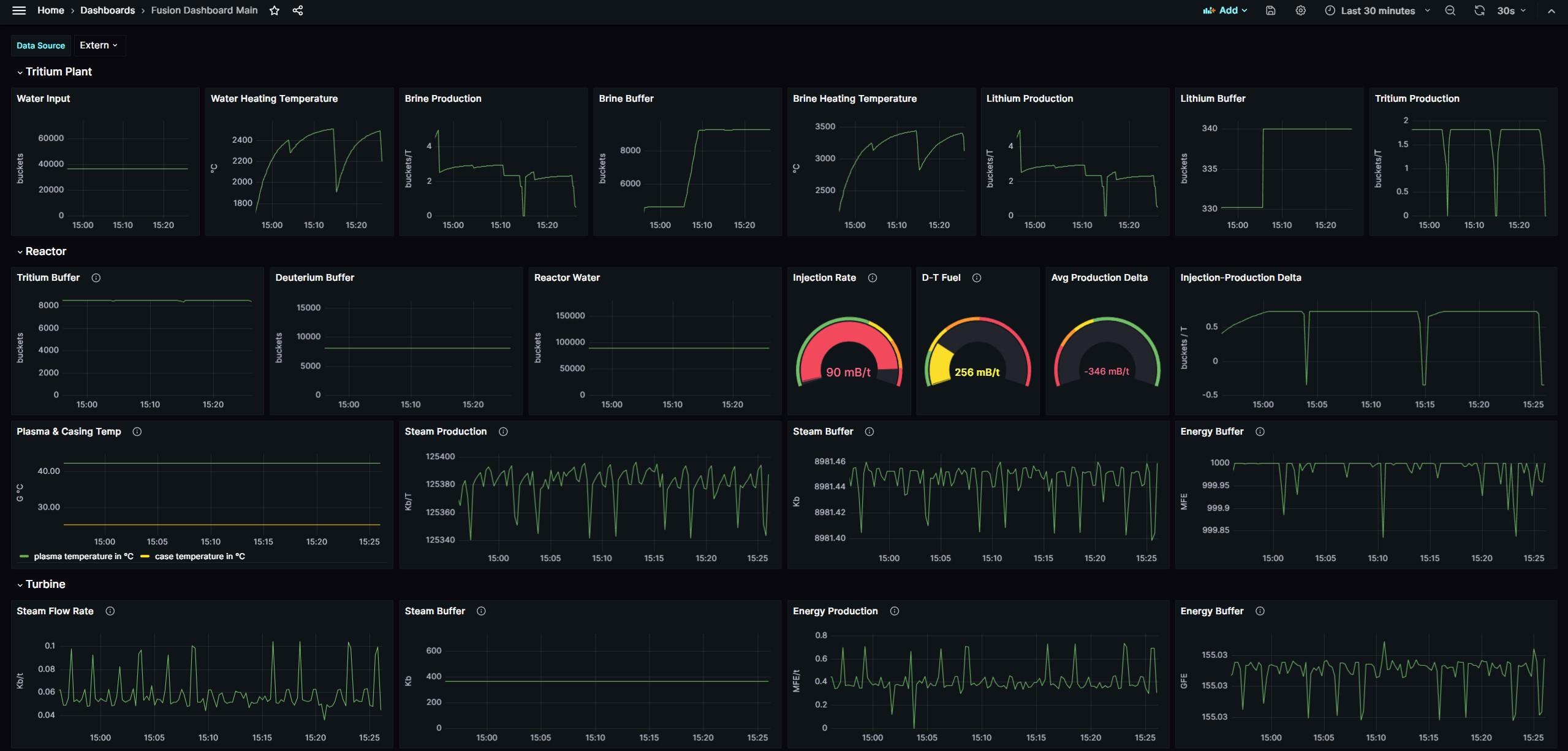
Task: Refresh the dashboard now
Action: point(1479,10)
